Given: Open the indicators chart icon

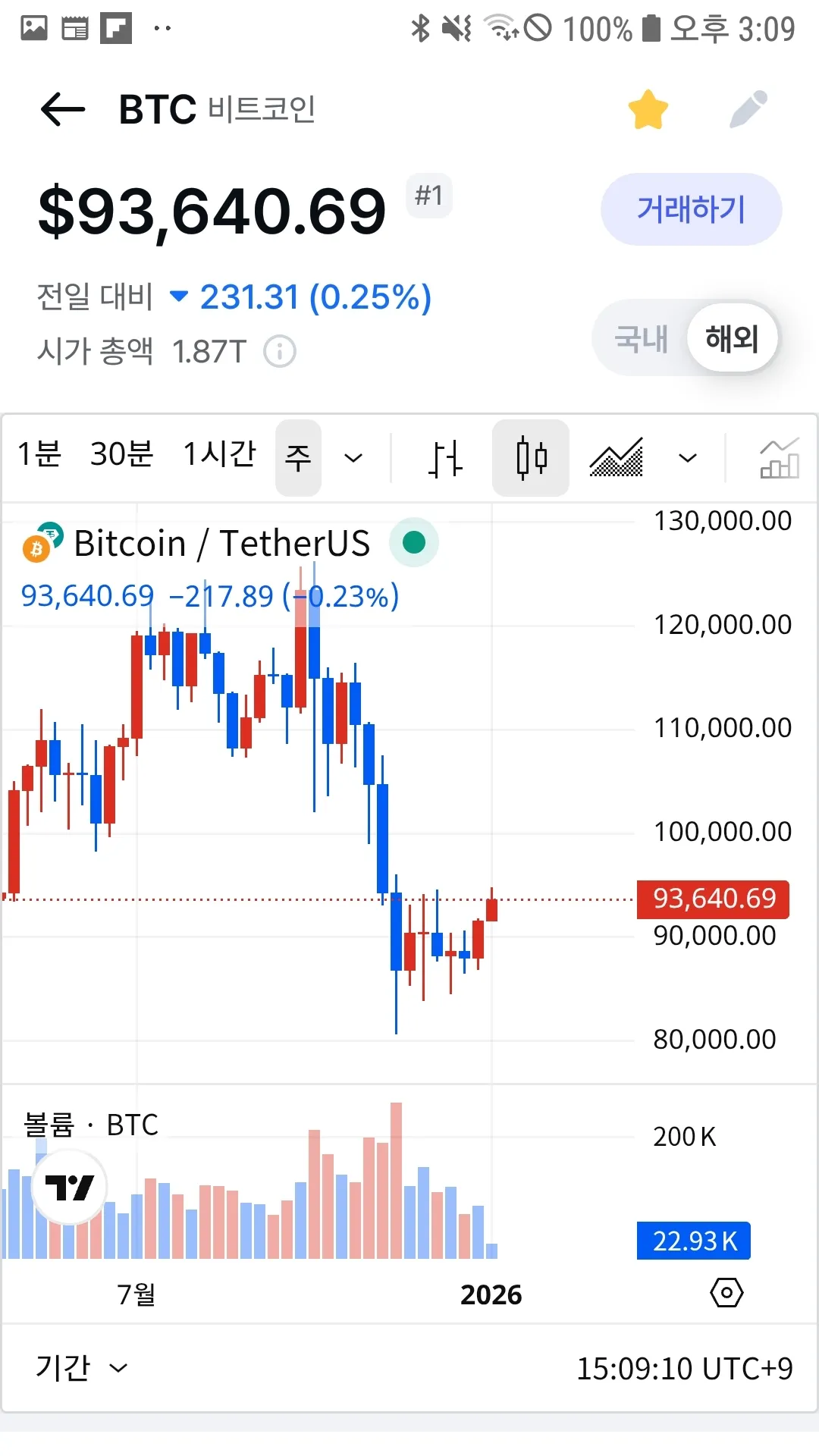Looking at the screenshot, I should [780, 458].
